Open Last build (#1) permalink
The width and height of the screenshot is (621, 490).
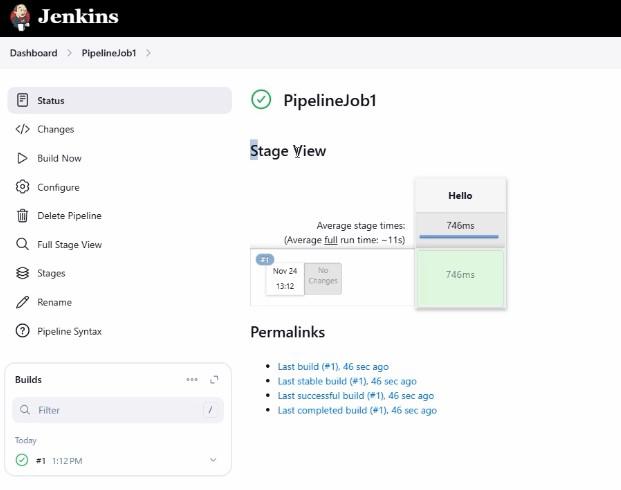click(x=333, y=367)
